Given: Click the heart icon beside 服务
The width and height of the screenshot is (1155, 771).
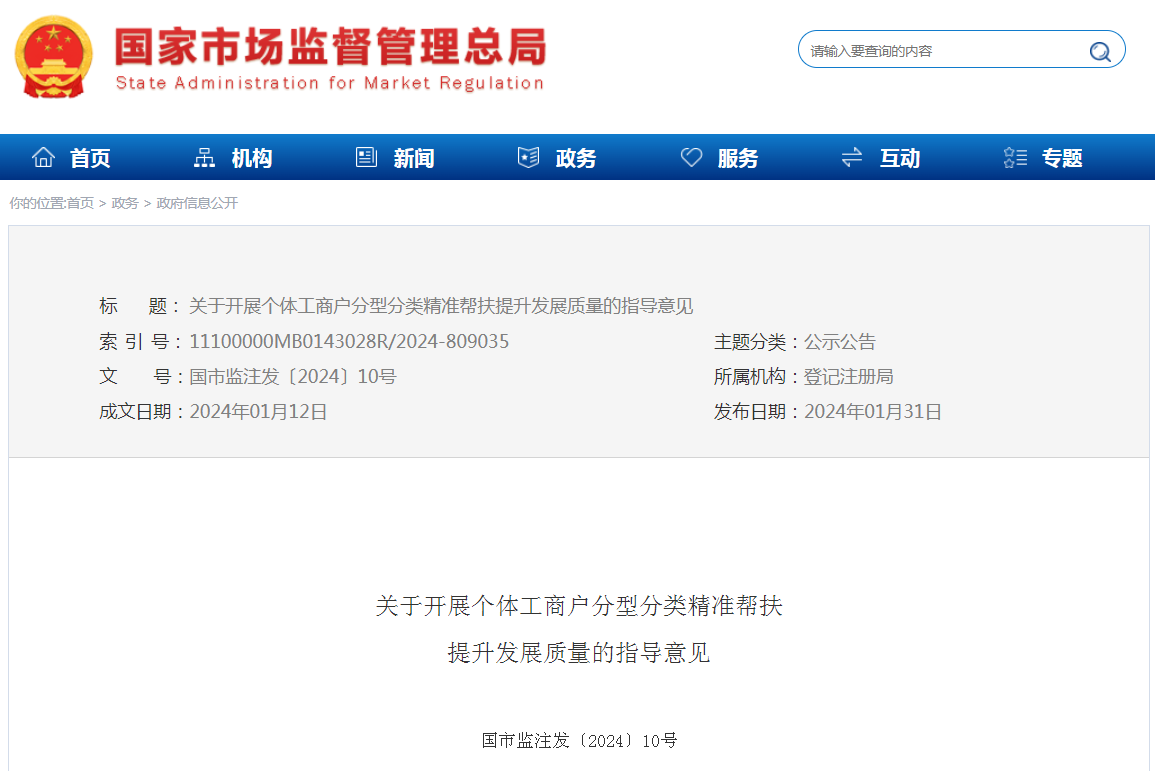Looking at the screenshot, I should tap(691, 157).
